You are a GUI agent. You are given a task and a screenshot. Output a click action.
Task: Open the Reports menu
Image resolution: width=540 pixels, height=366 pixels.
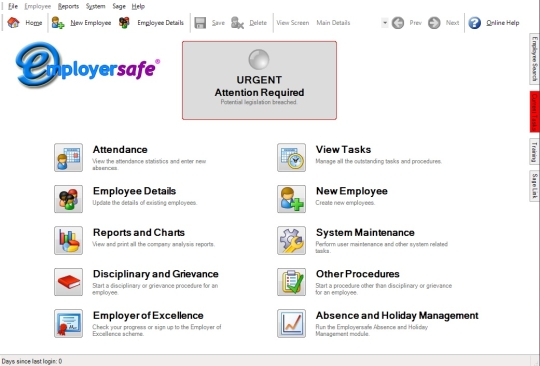pos(68,6)
